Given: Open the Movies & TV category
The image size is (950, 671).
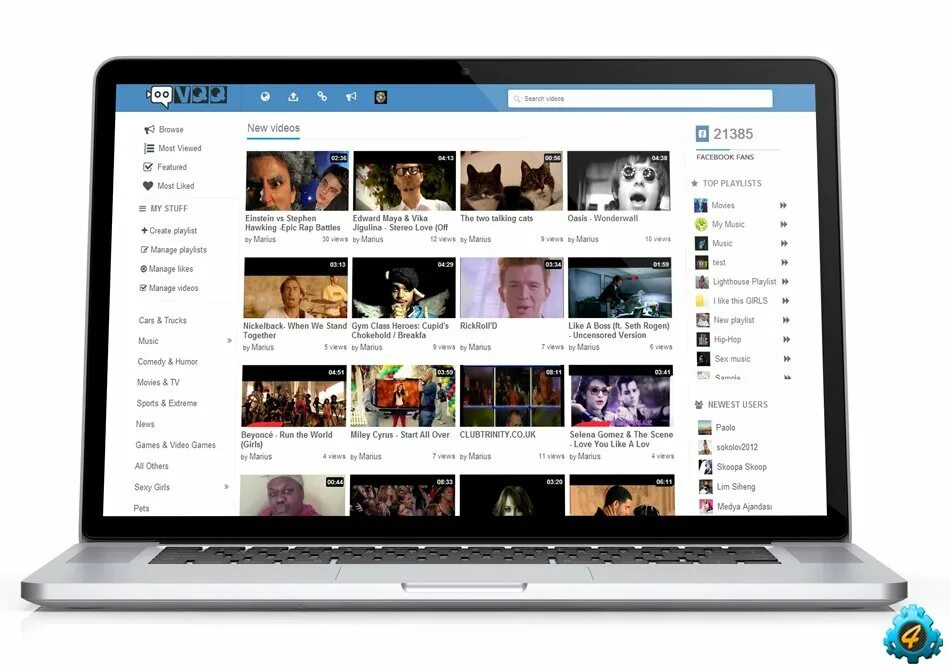Looking at the screenshot, I should (x=158, y=382).
